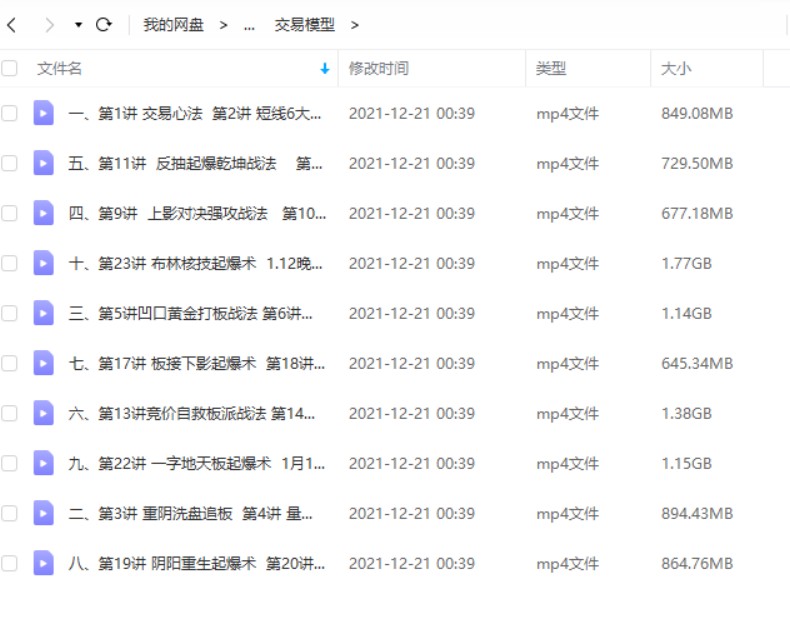Go forward with the right arrow
Image resolution: width=790 pixels, height=634 pixels.
49,25
